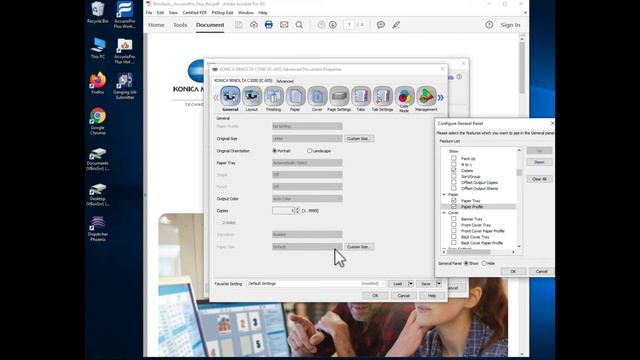Viewport: 640px width, 360px height.
Task: Open the Acrobat Edit menu
Action: coord(160,13)
